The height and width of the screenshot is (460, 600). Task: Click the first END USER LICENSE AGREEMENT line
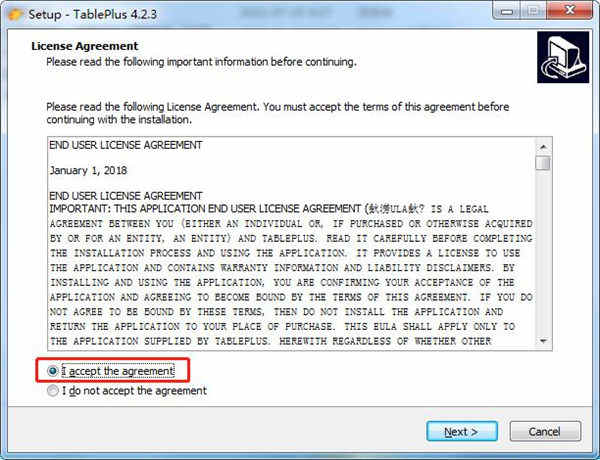[126, 145]
